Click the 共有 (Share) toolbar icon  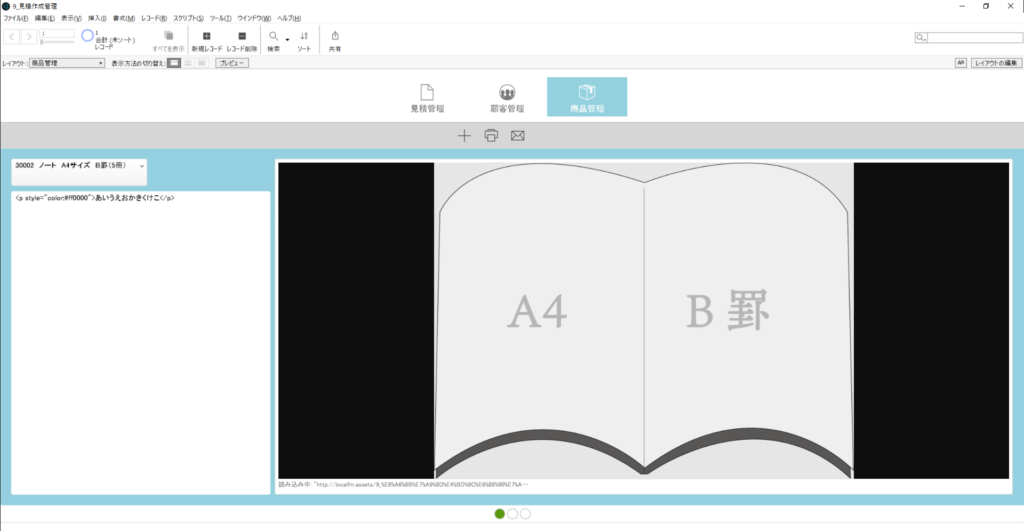click(x=335, y=36)
